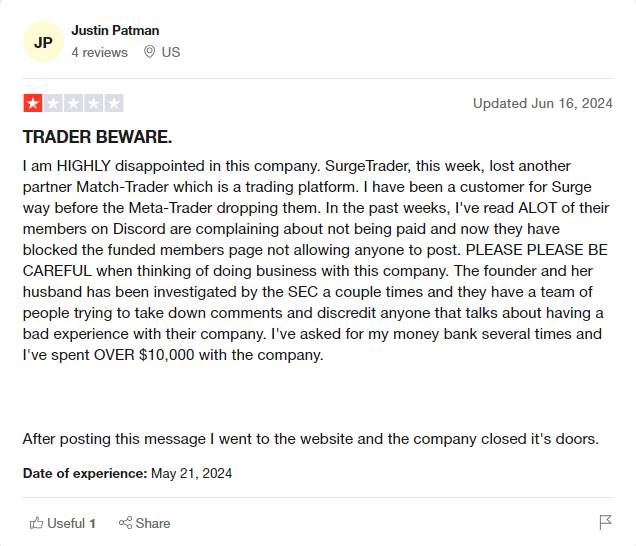Click the location pin icon

coord(149,52)
